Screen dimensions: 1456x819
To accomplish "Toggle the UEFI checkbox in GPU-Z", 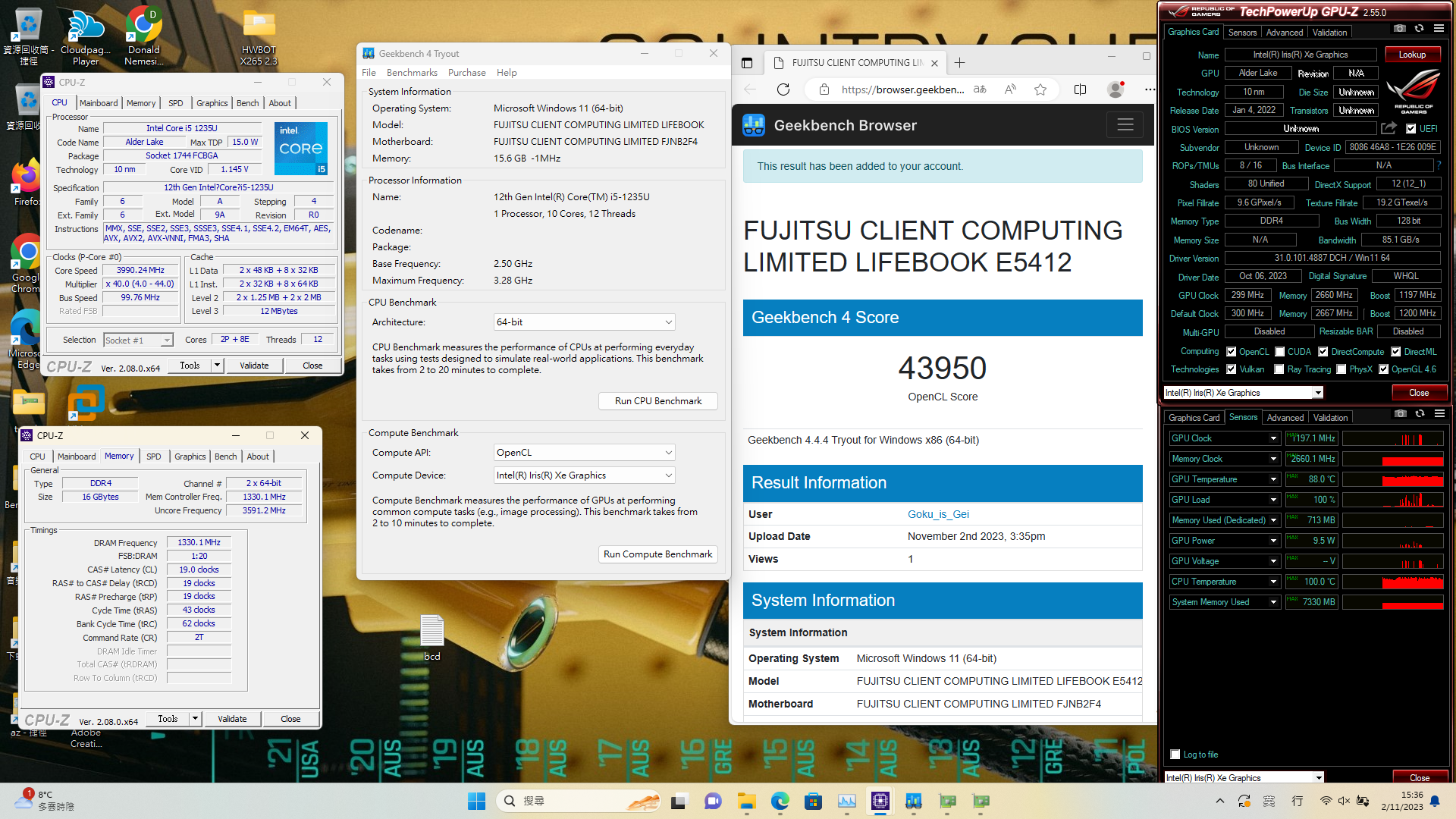I will 1411,129.
